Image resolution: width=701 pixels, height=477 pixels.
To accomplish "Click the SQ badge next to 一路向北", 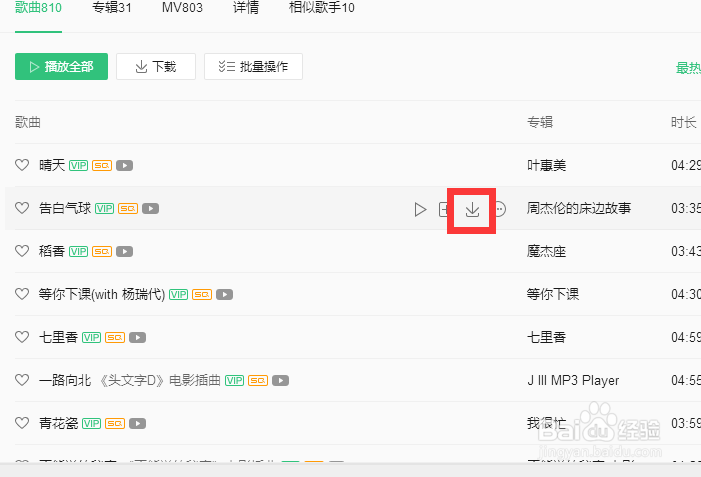I will pyautogui.click(x=258, y=380).
